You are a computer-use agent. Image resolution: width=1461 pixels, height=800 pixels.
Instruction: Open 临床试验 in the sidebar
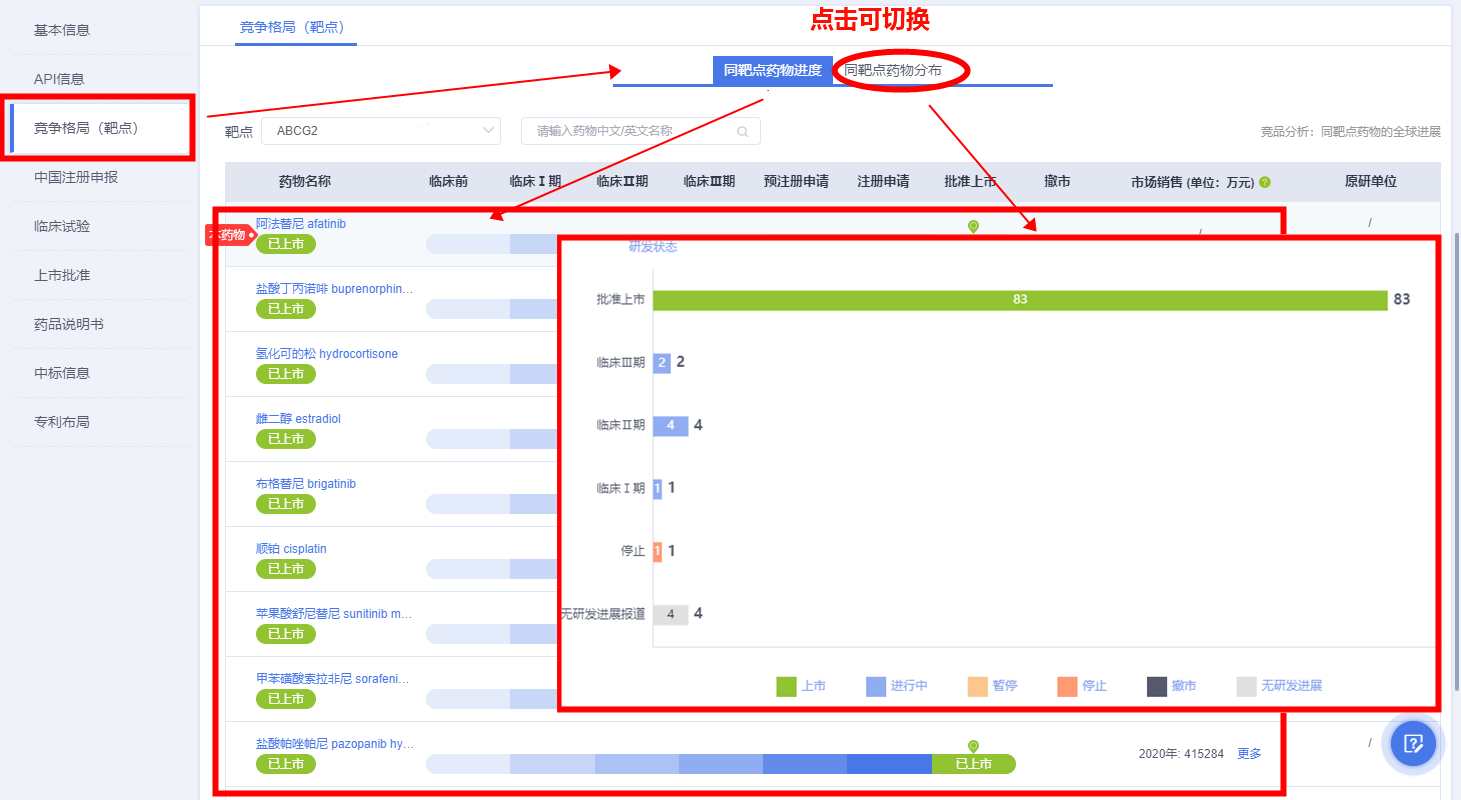(x=62, y=226)
